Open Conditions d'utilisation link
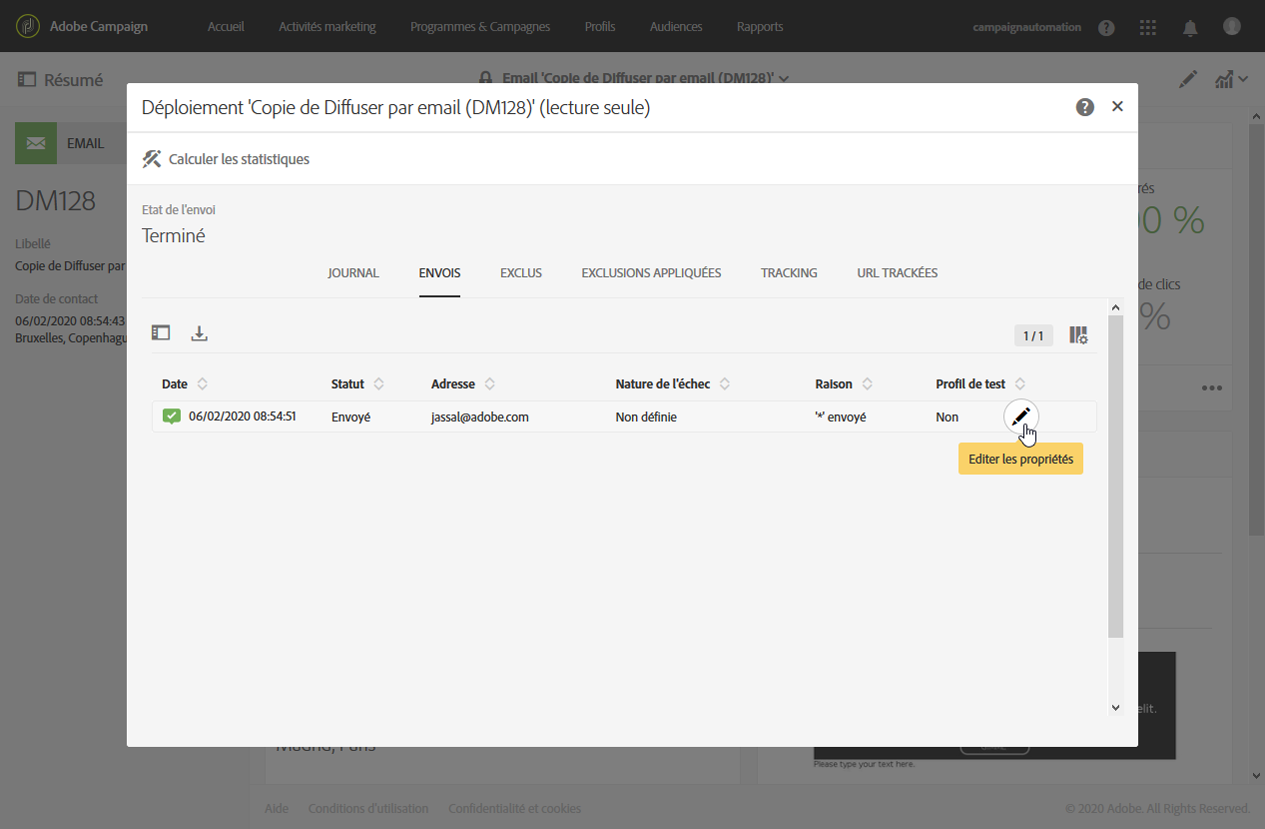This screenshot has width=1265, height=829. pyautogui.click(x=368, y=808)
